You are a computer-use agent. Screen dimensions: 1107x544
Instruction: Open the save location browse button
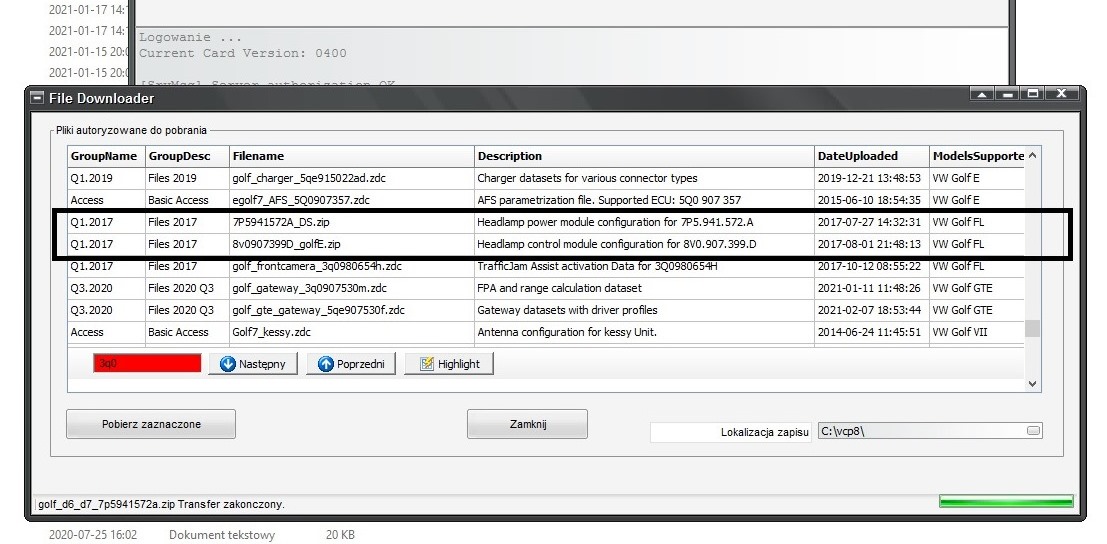click(1034, 431)
